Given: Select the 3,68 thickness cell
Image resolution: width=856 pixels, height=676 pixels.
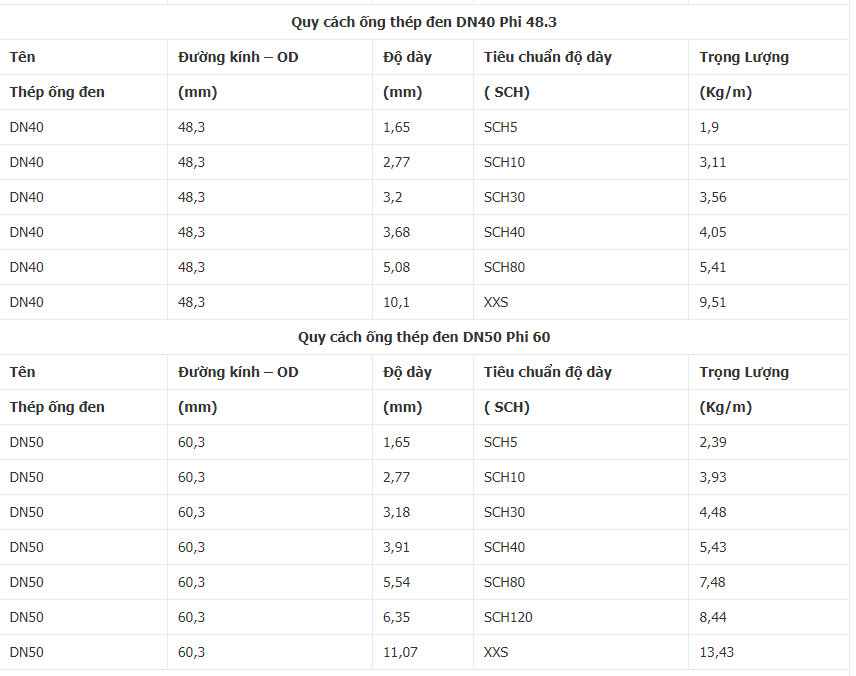Looking at the screenshot, I should click(396, 232).
